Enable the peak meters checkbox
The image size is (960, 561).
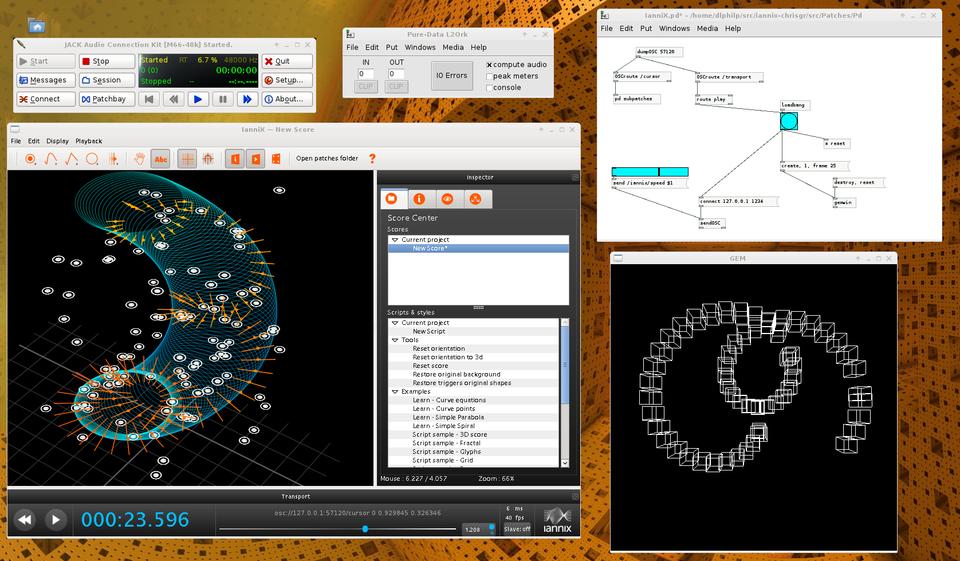(489, 76)
